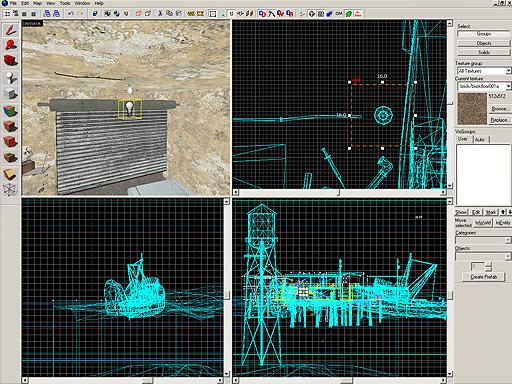512x384 pixels.
Task: Toggle the 3D grid display
Action: [x=16, y=14]
